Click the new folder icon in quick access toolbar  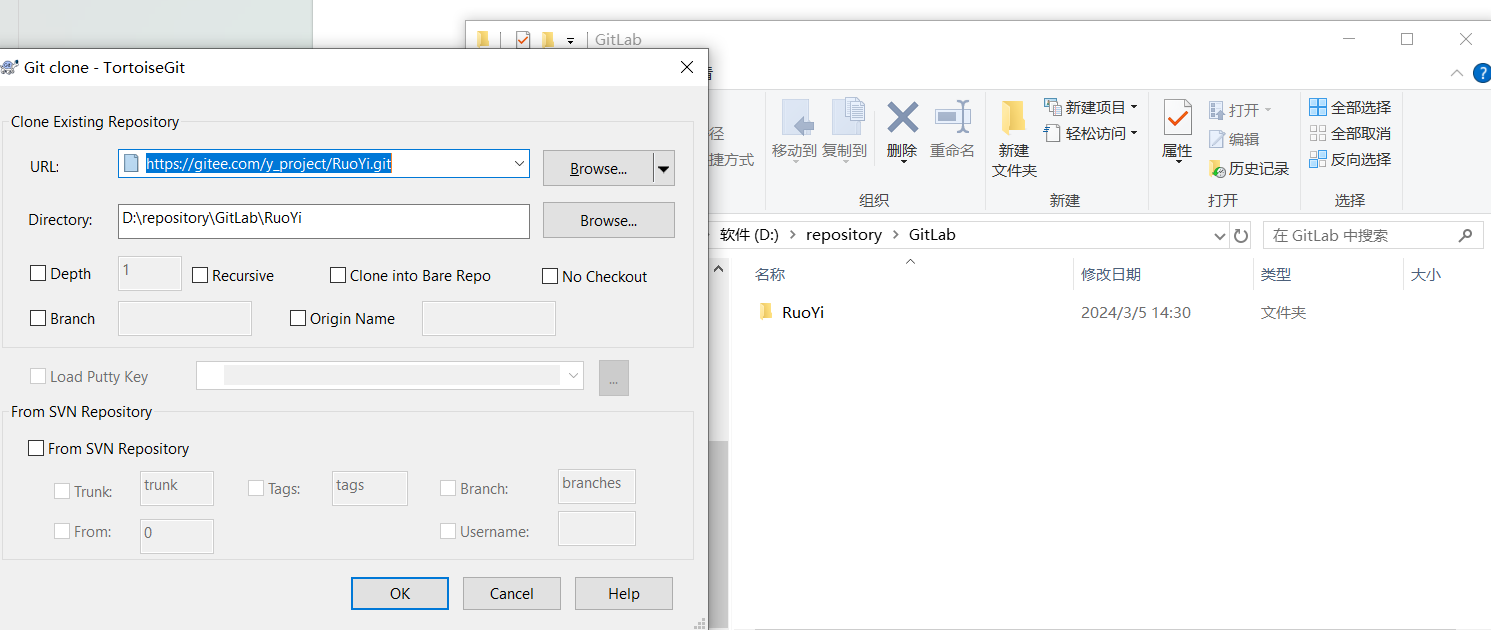click(x=547, y=40)
